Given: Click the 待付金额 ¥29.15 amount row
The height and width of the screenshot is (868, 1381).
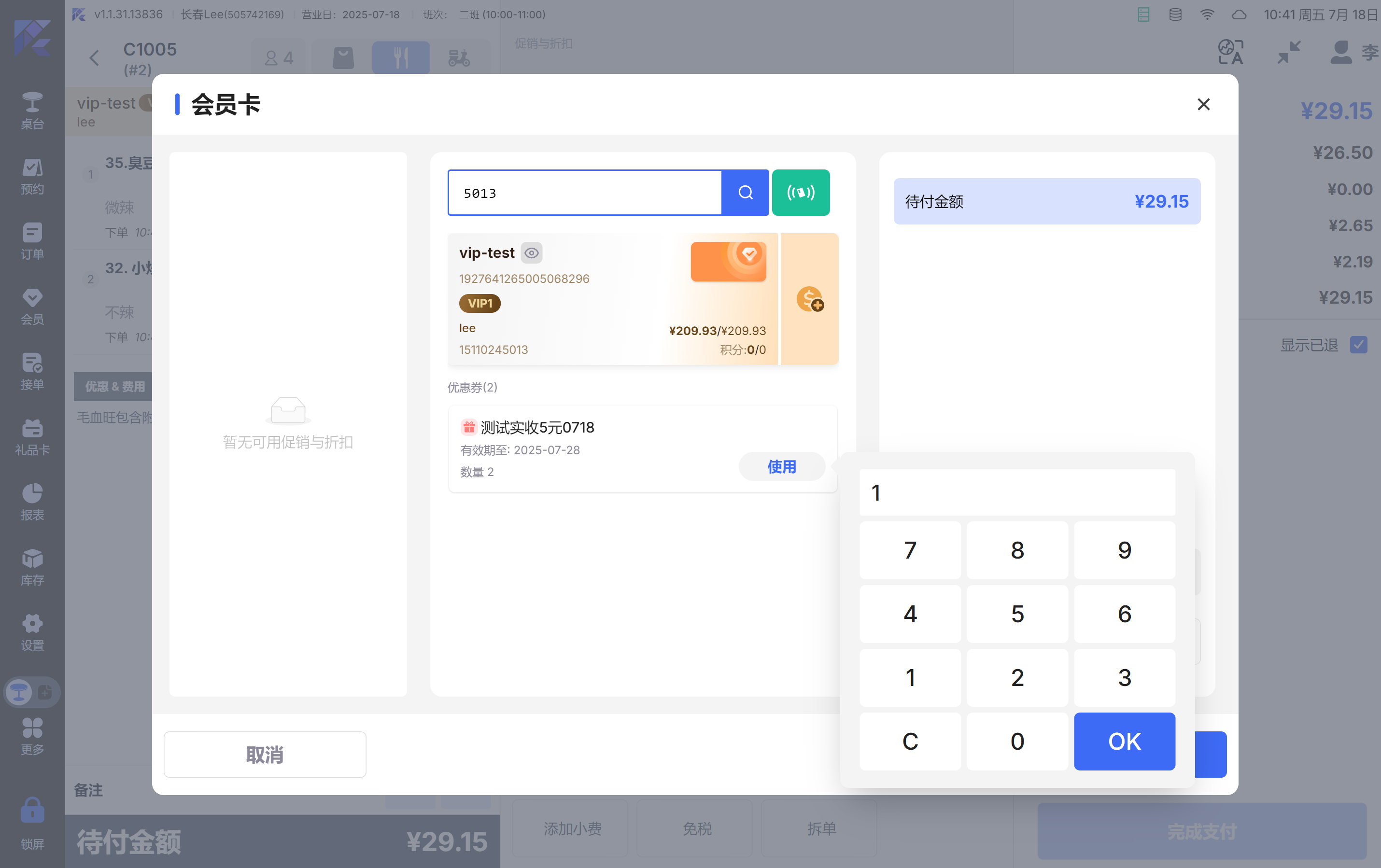Looking at the screenshot, I should (1047, 201).
